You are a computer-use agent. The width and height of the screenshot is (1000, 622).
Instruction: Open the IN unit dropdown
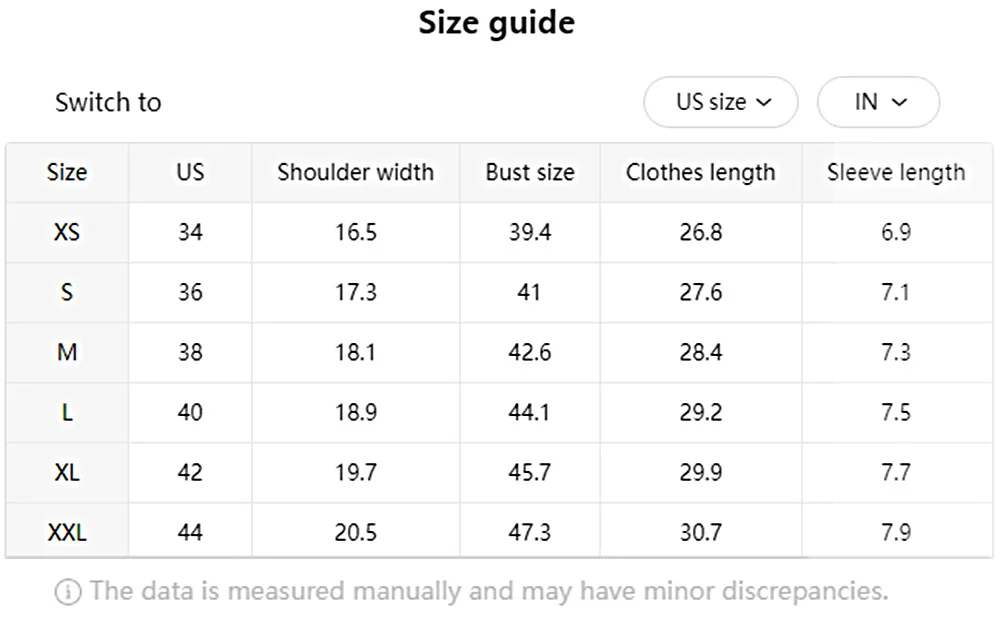878,101
